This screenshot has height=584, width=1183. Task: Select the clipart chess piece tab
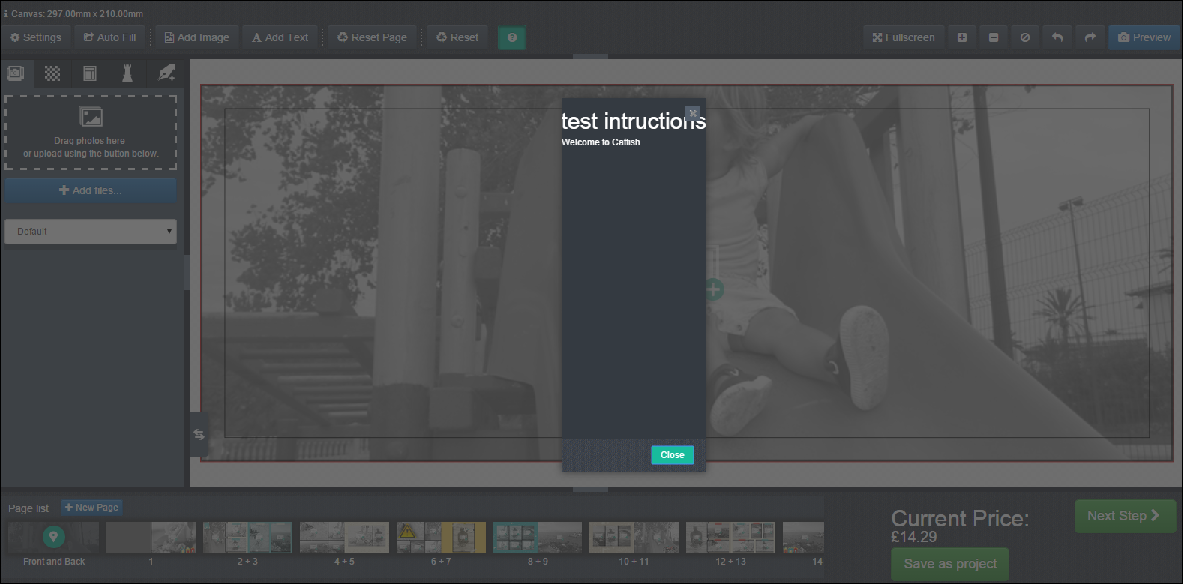coord(127,73)
